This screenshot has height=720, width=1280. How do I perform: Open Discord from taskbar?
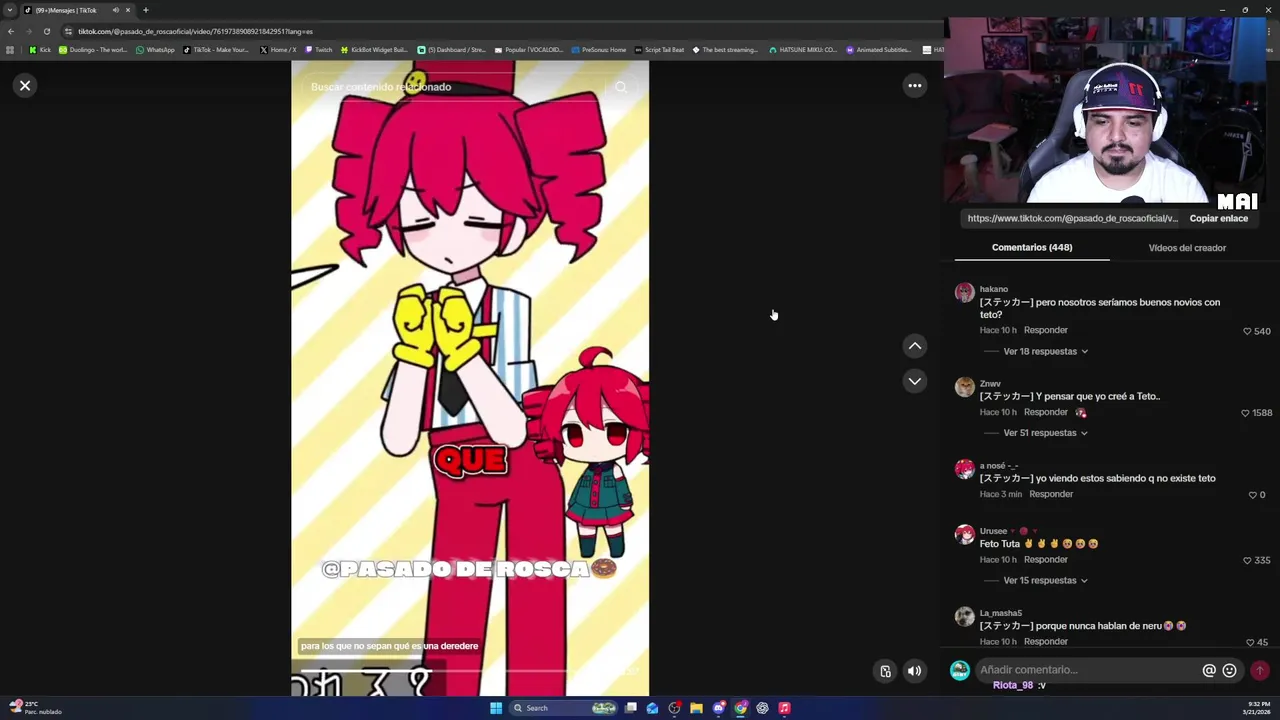click(719, 708)
